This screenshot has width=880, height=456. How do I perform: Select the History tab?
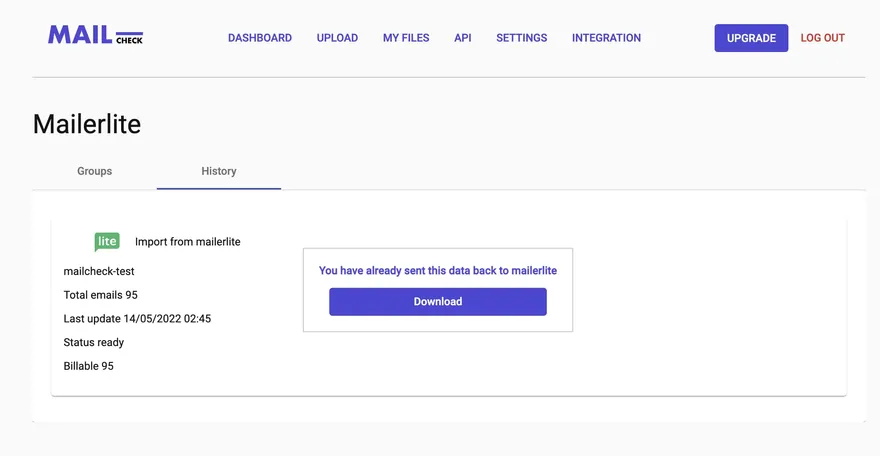(x=219, y=171)
